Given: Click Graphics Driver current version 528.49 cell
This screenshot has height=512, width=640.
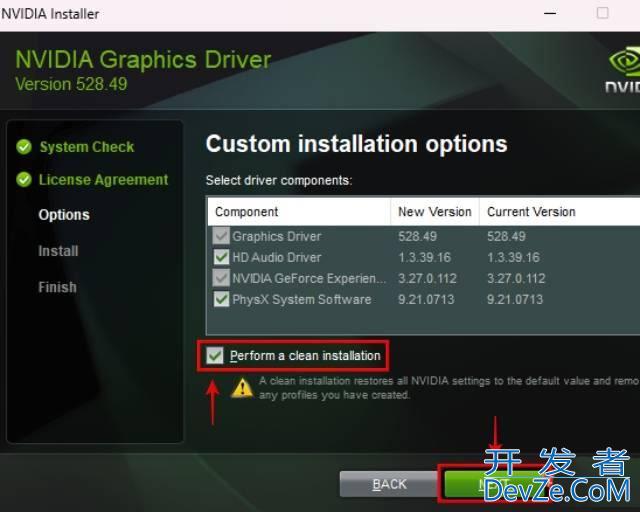Looking at the screenshot, I should 506,236.
